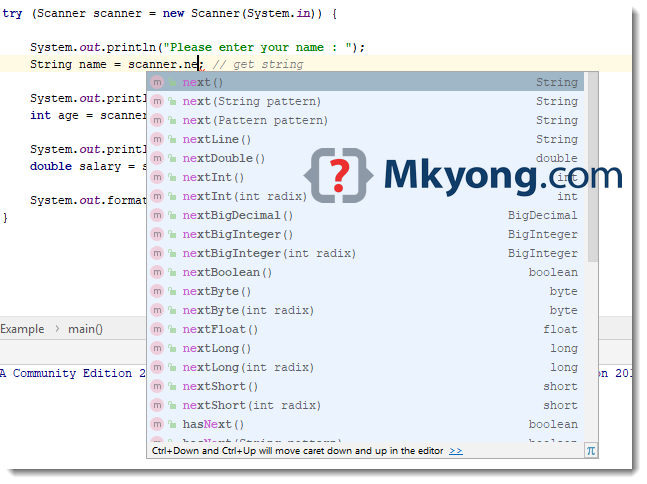This screenshot has height=484, width=647.
Task: Click method icon beside nextBoolean()
Action: click(x=157, y=272)
